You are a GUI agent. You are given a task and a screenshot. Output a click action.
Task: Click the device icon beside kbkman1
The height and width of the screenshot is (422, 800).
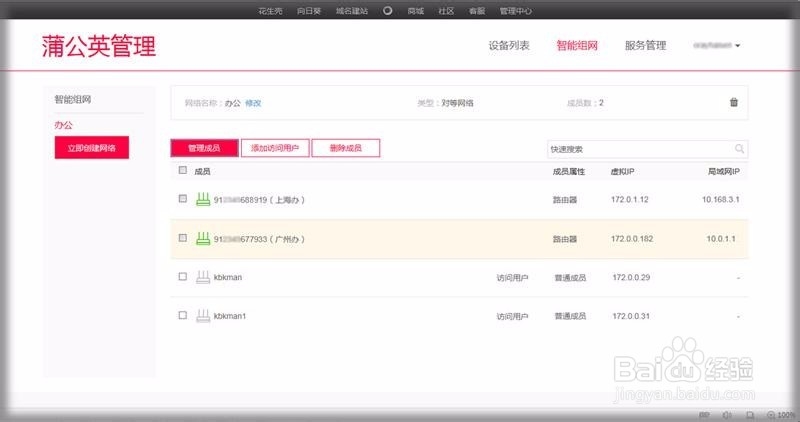[x=203, y=316]
